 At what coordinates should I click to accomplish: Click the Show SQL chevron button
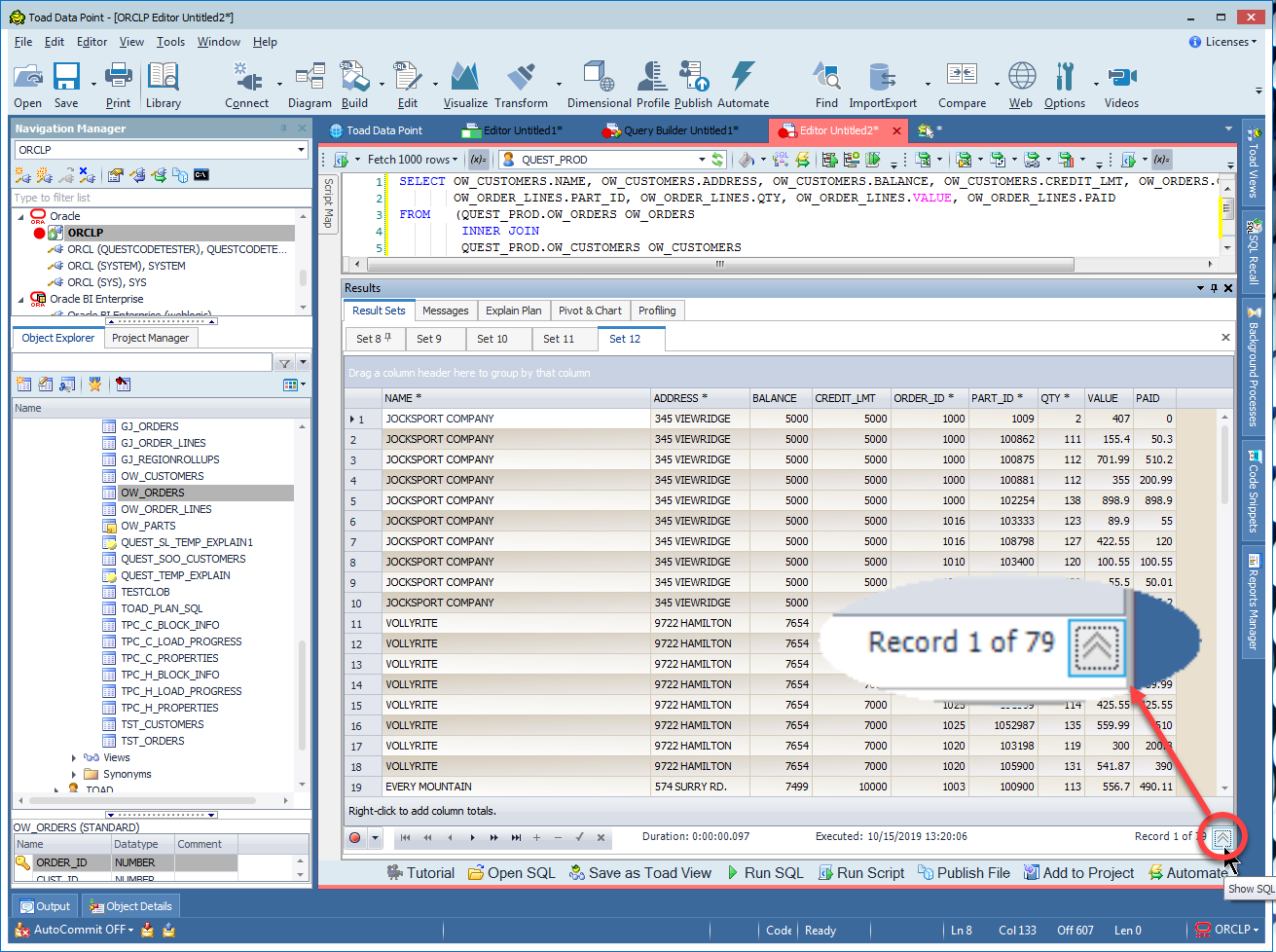click(x=1223, y=838)
